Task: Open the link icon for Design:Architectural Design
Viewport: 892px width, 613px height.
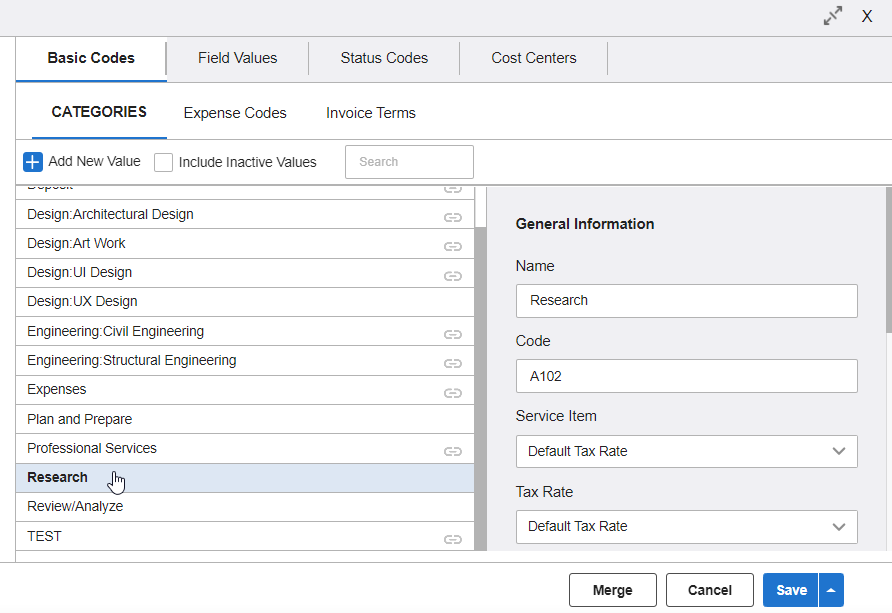Action: [453, 216]
